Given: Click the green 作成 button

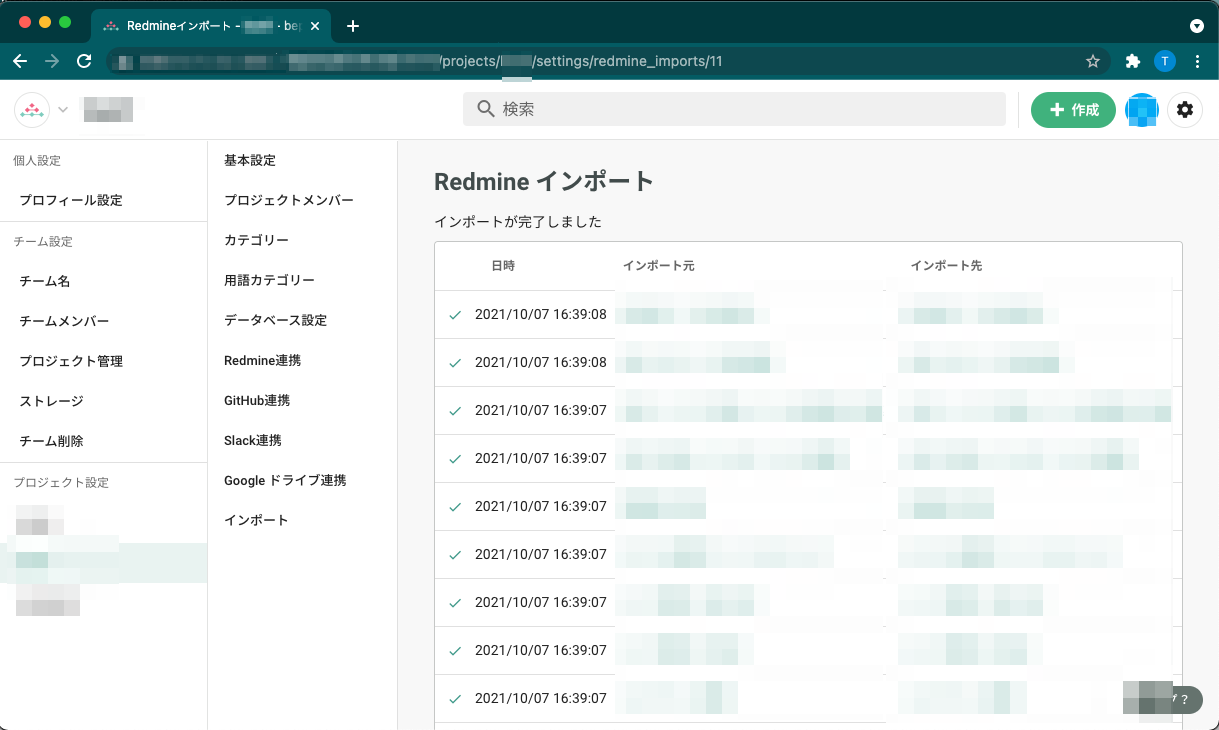Looking at the screenshot, I should point(1072,110).
